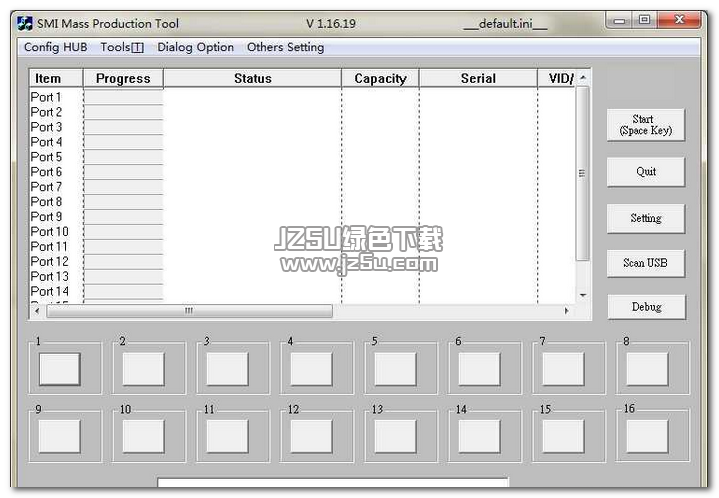The image size is (719, 498).
Task: Select port slot box 11
Action: [227, 437]
